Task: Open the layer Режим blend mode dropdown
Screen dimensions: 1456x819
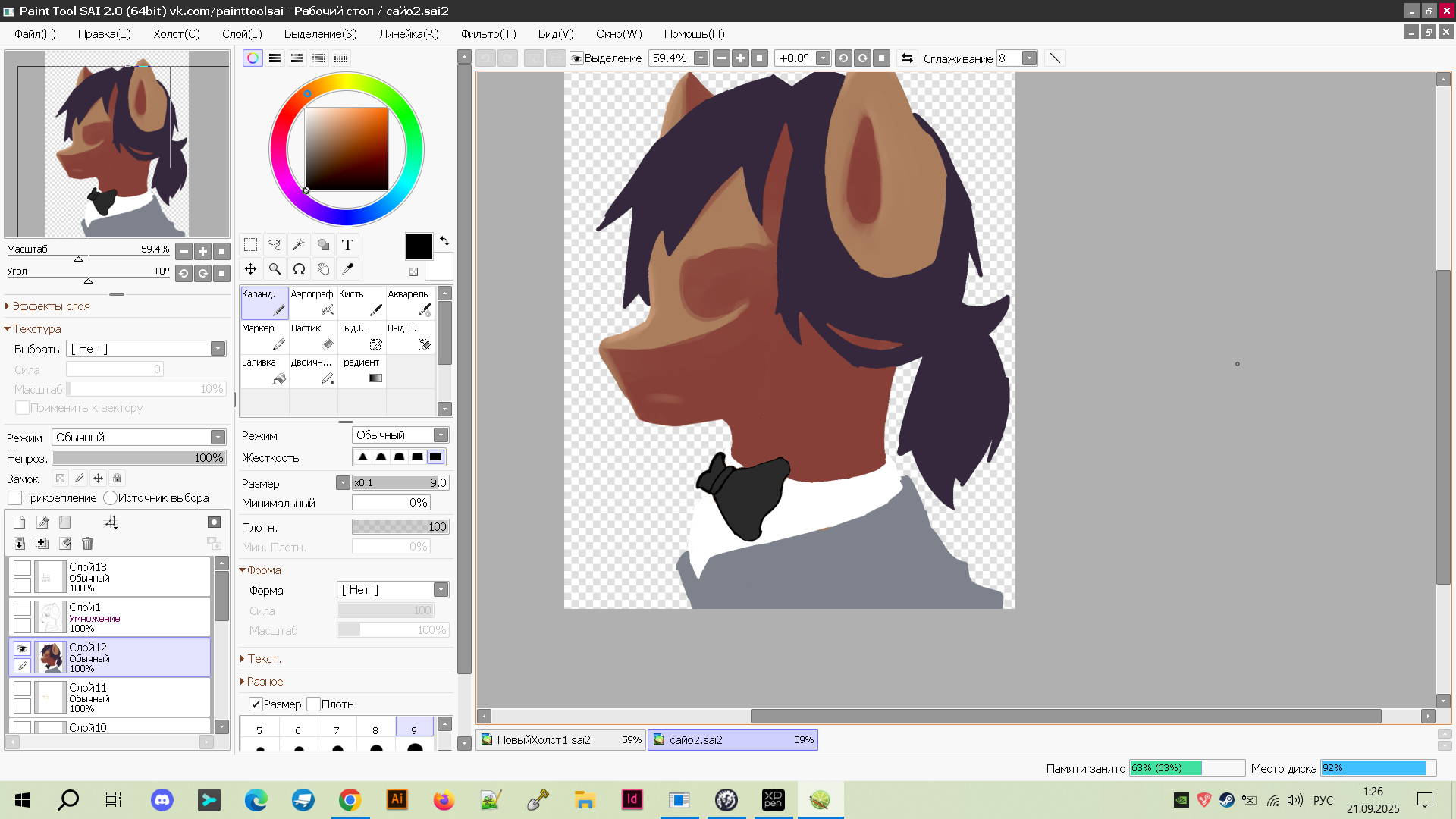Action: point(140,438)
